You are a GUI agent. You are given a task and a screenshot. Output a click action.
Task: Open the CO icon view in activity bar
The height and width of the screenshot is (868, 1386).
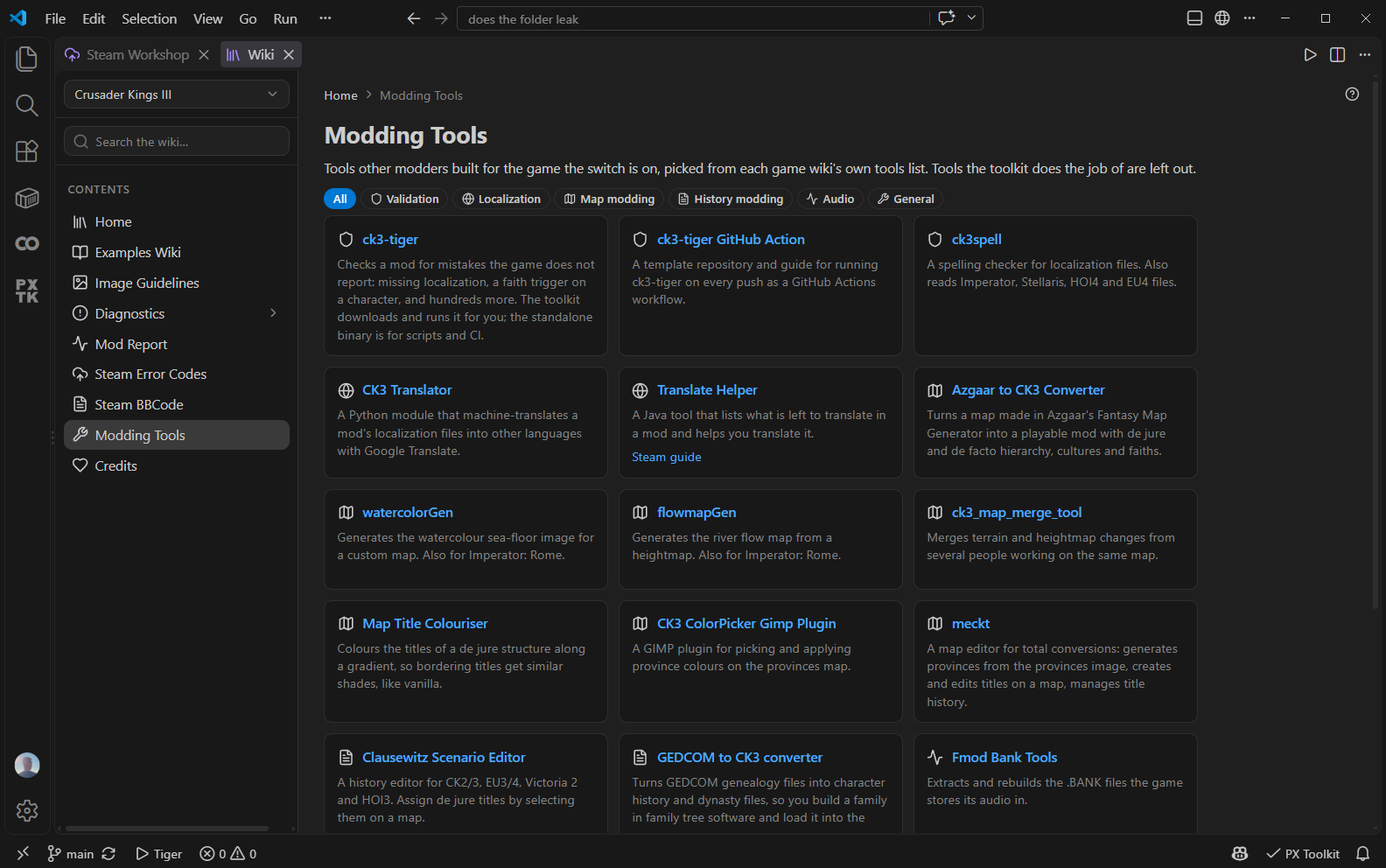point(27,244)
